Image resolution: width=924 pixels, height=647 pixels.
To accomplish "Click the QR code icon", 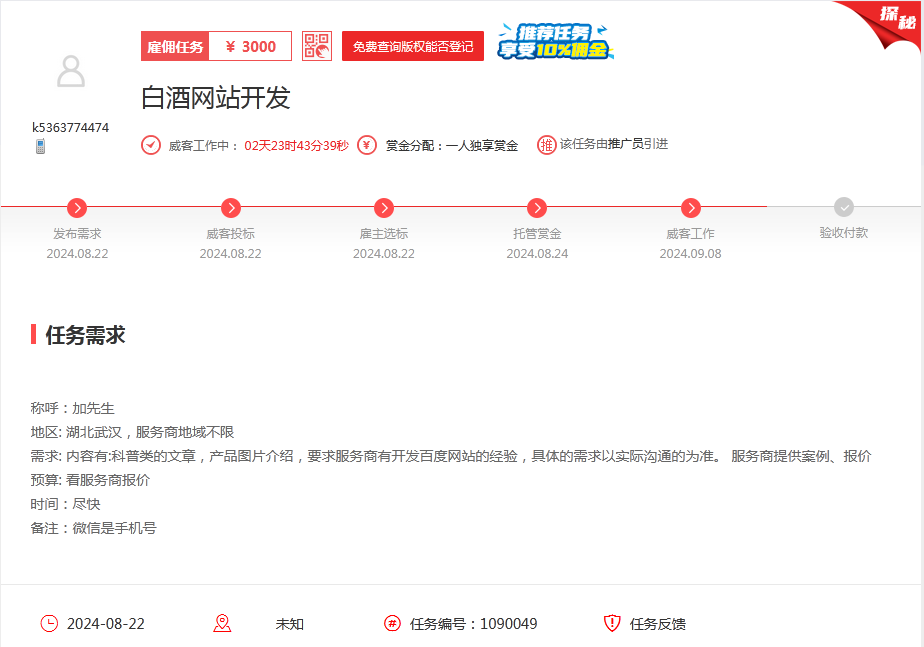I will coord(317,46).
